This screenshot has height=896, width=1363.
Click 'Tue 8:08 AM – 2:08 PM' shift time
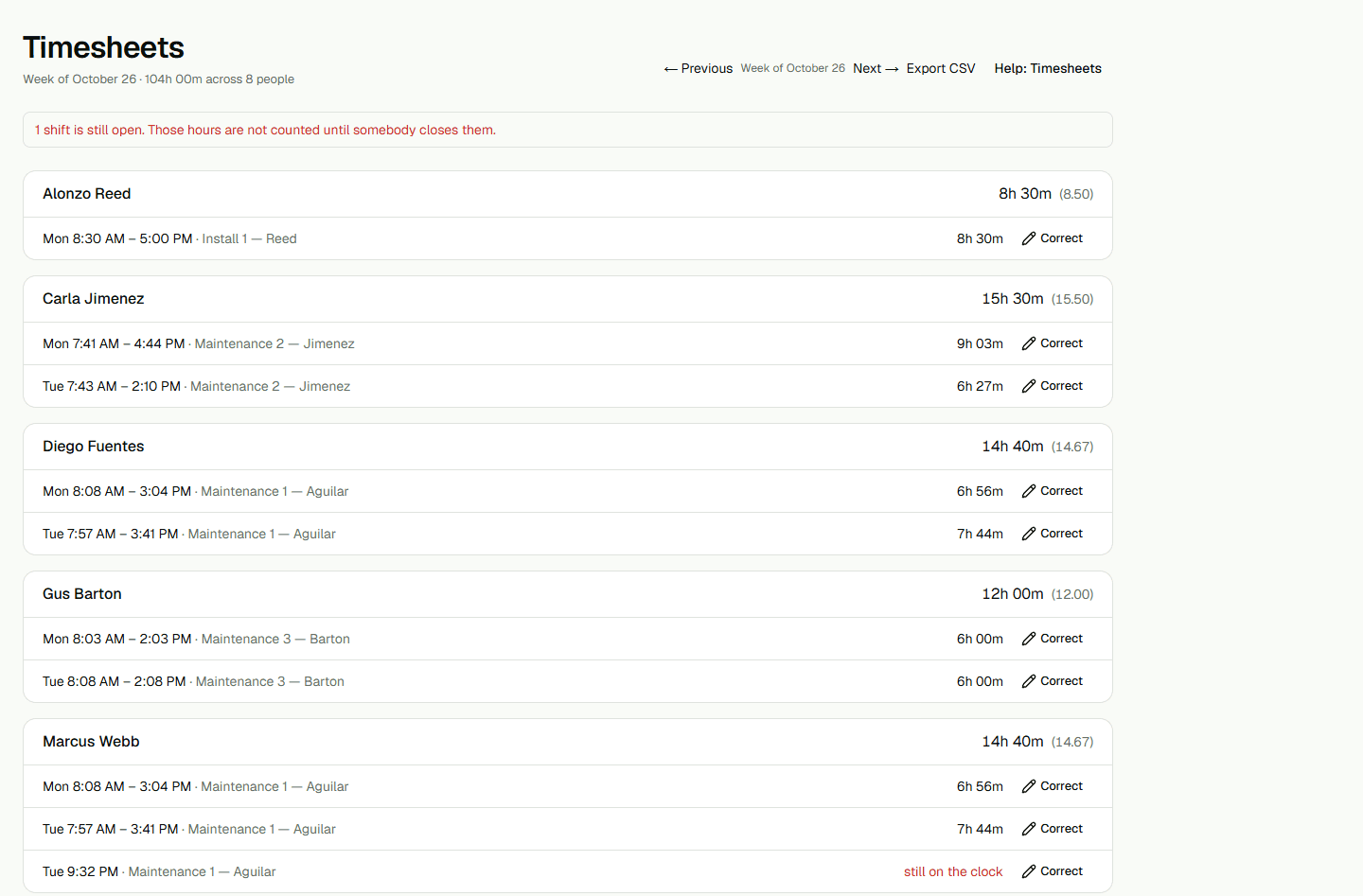click(x=115, y=681)
